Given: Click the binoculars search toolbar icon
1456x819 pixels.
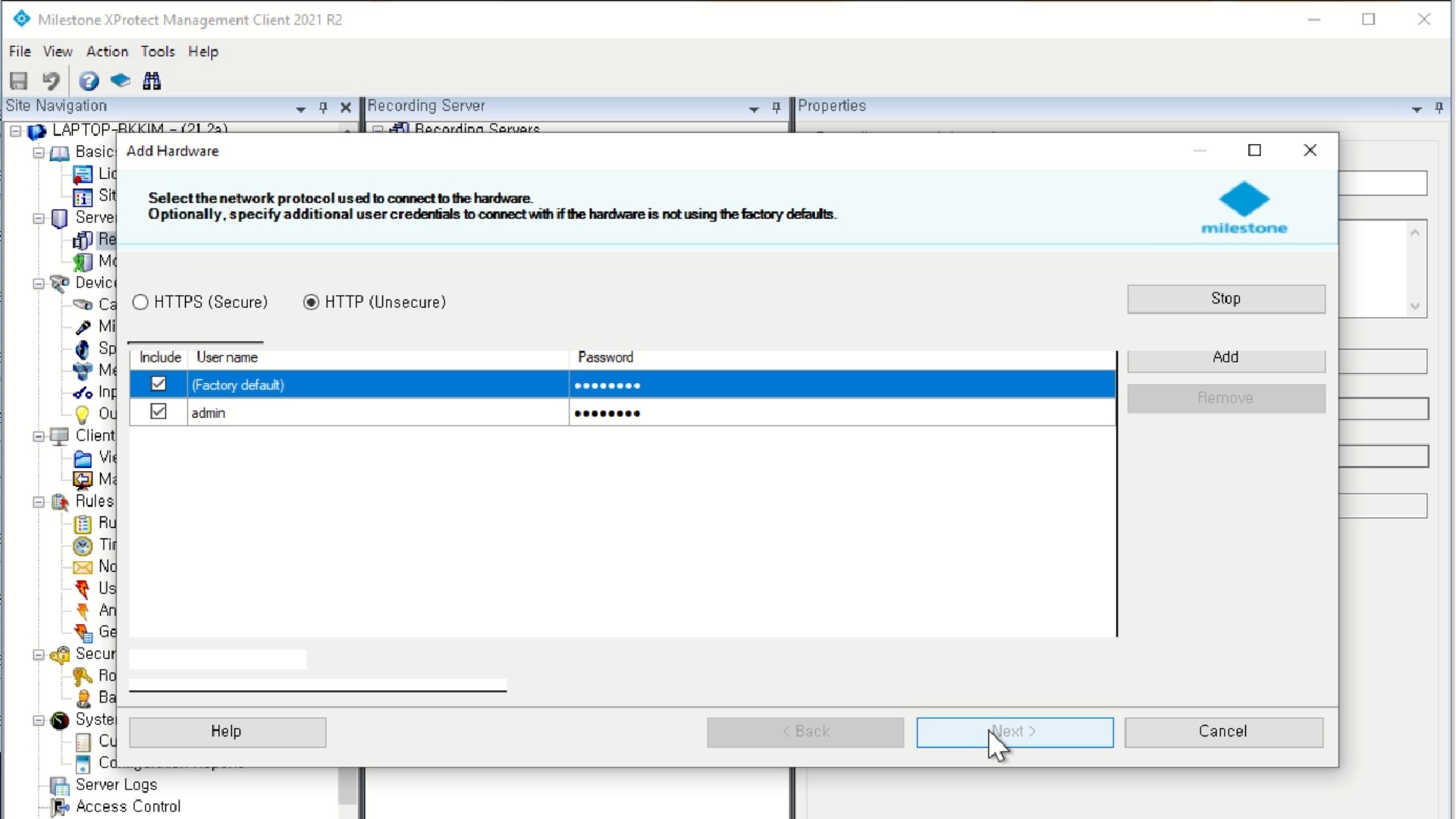Looking at the screenshot, I should coord(152,81).
